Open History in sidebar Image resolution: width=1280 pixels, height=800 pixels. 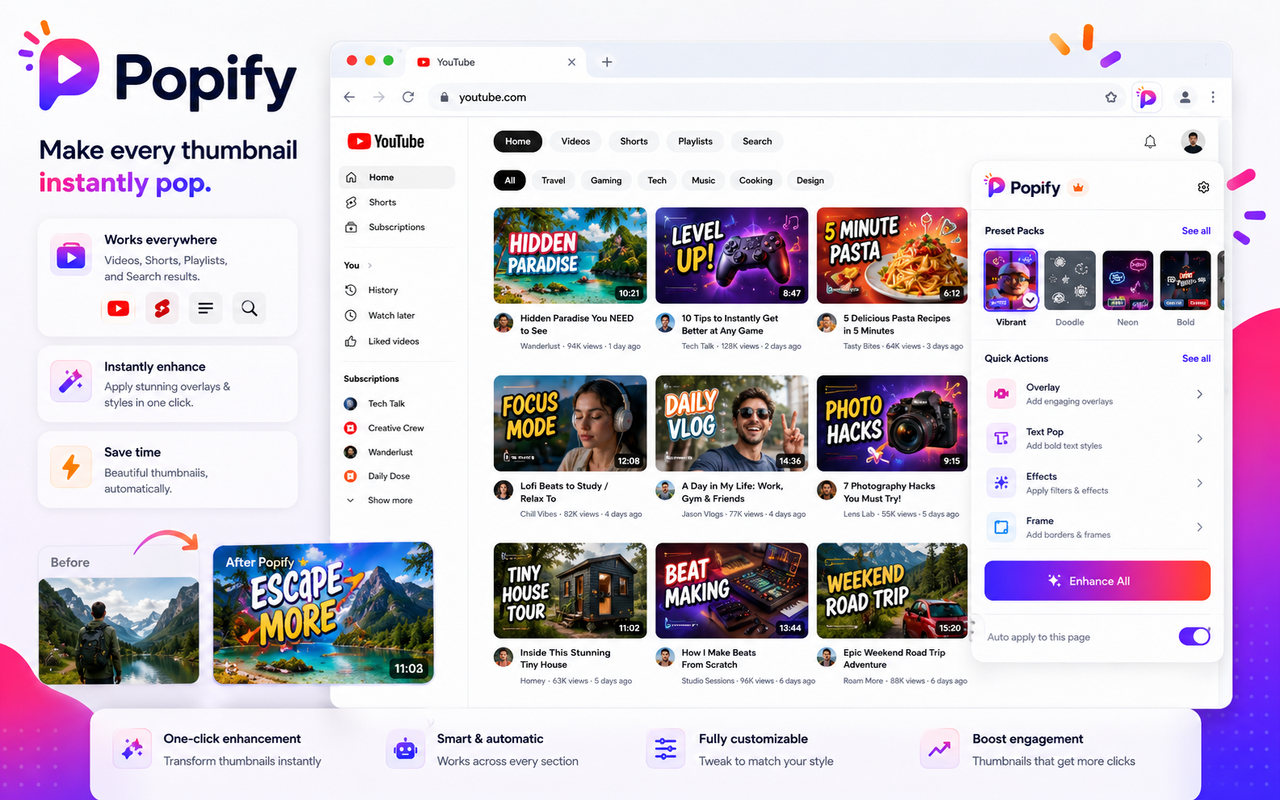click(x=397, y=290)
